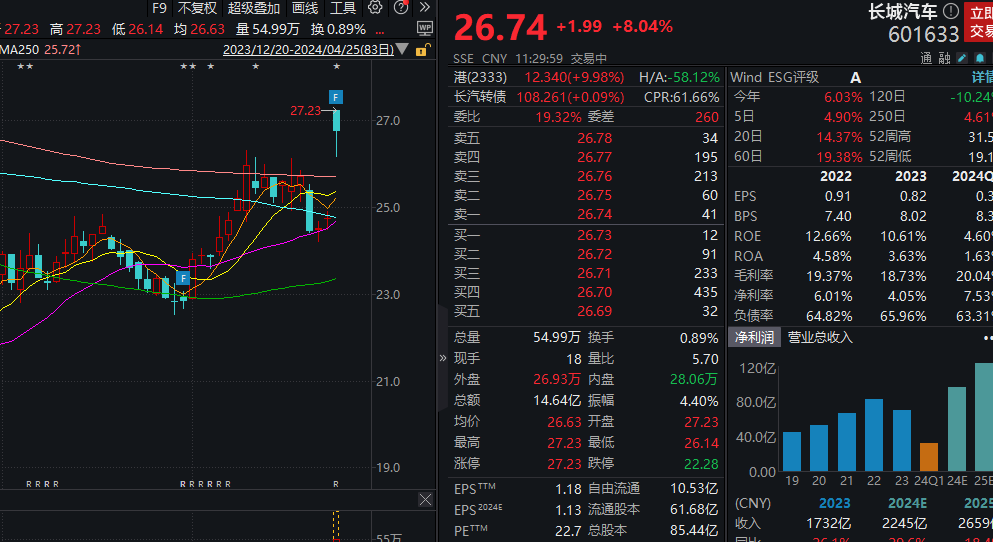This screenshot has width=993, height=542.
Task: Toggle the yellow date-range lock icon
Action: pyautogui.click(x=422, y=49)
